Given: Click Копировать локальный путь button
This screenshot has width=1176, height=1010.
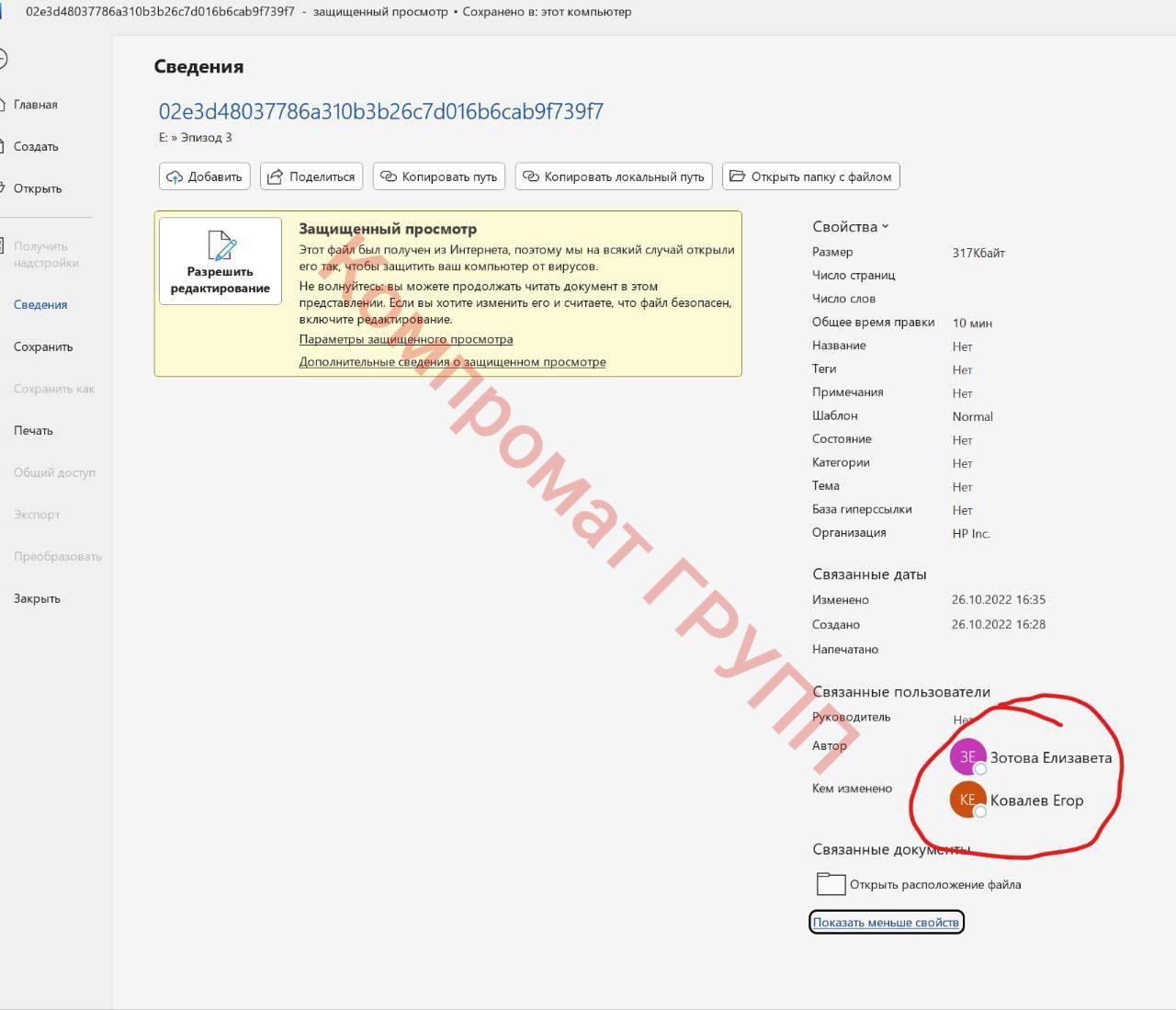Looking at the screenshot, I should [614, 176].
